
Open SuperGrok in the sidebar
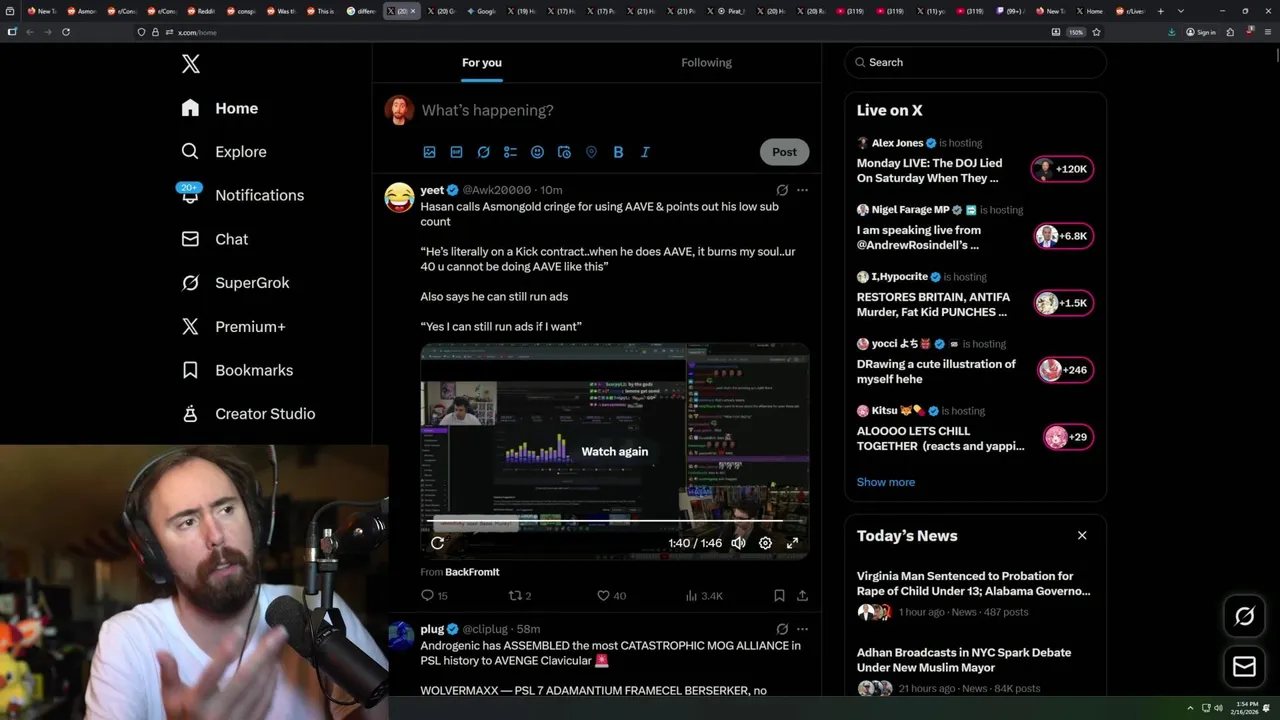[236, 283]
